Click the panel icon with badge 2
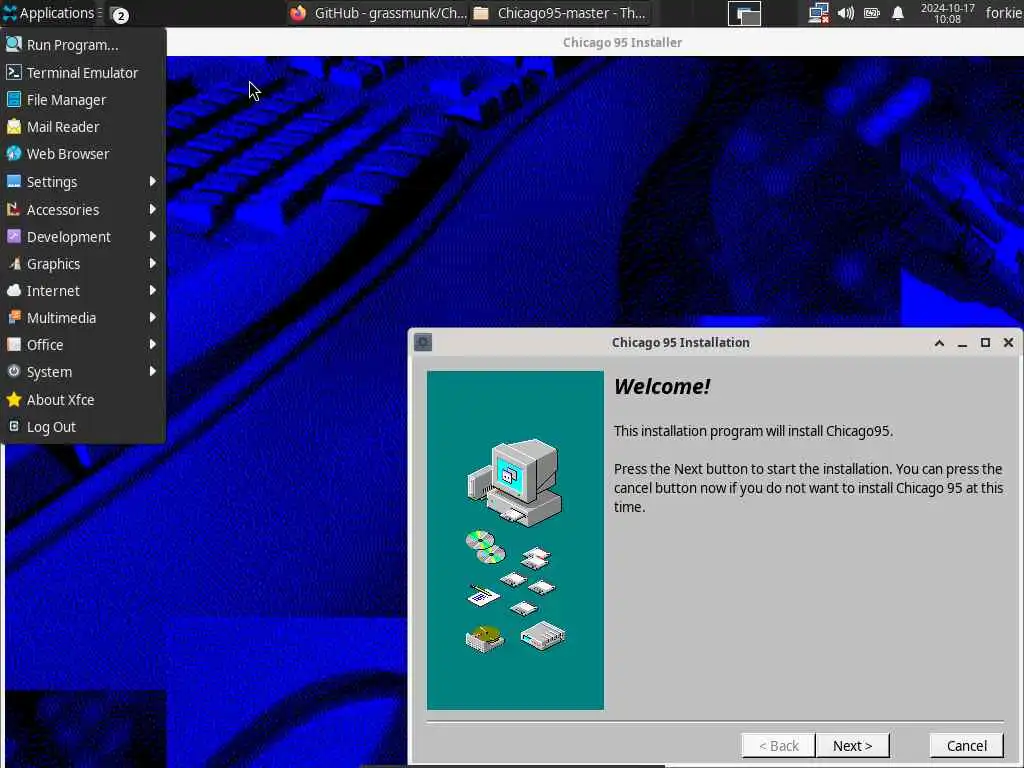 (x=119, y=14)
